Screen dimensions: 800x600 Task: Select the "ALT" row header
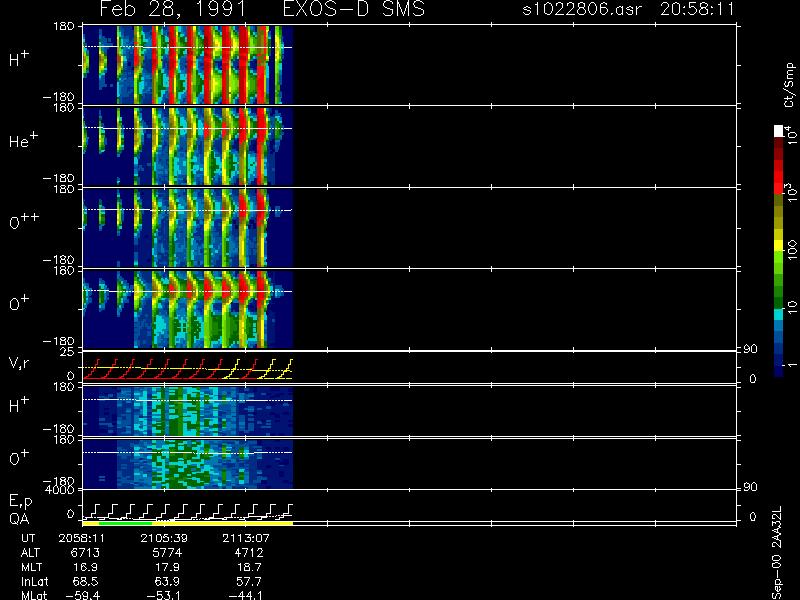(x=30, y=553)
